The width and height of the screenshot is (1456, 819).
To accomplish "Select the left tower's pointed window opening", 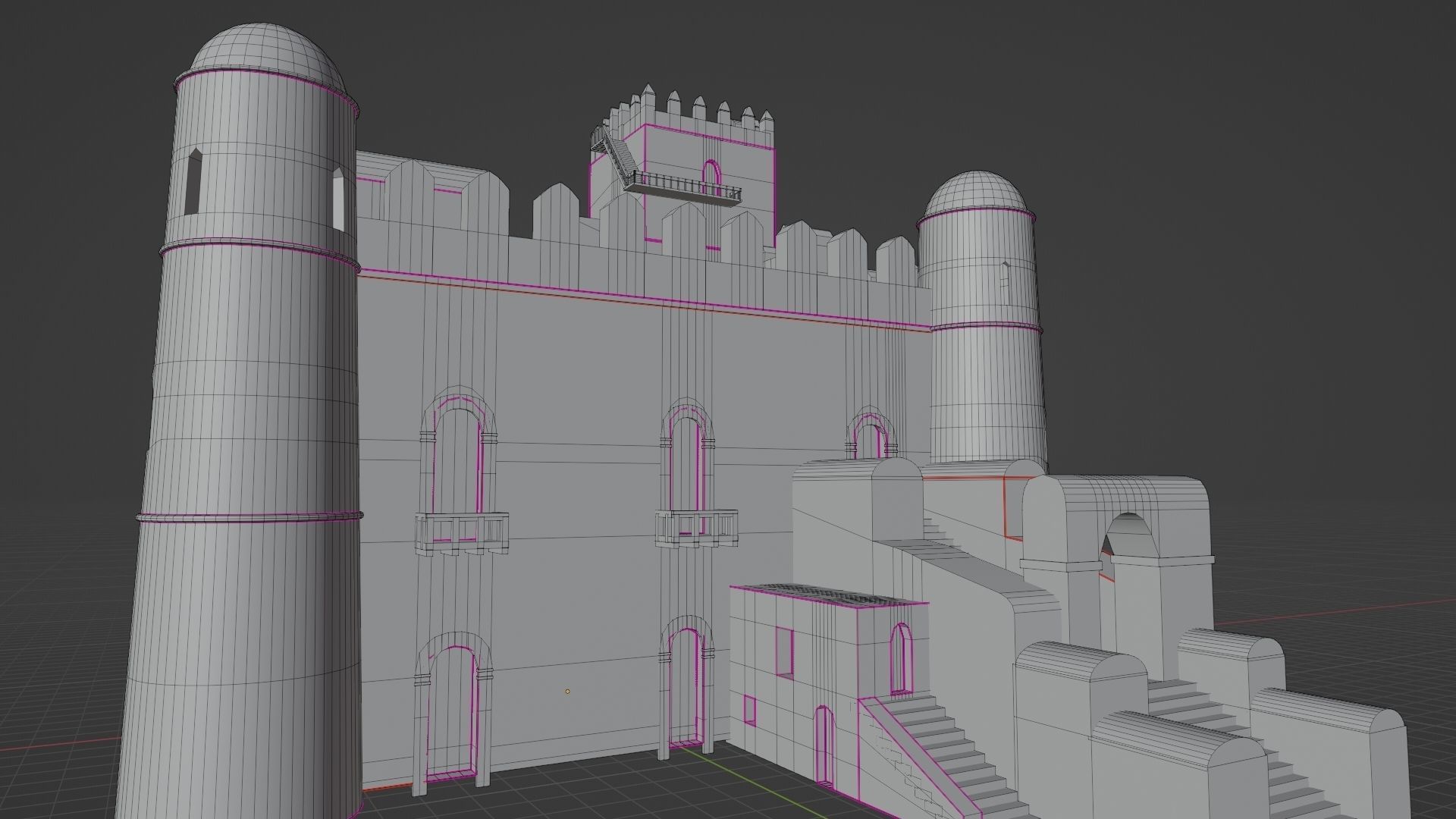I will [x=195, y=182].
